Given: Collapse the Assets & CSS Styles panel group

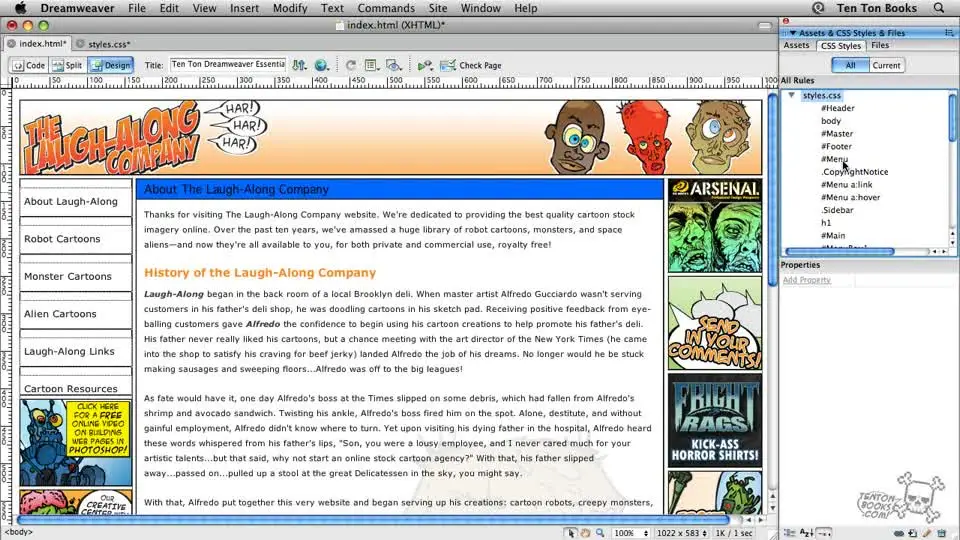Looking at the screenshot, I should click(x=793, y=33).
